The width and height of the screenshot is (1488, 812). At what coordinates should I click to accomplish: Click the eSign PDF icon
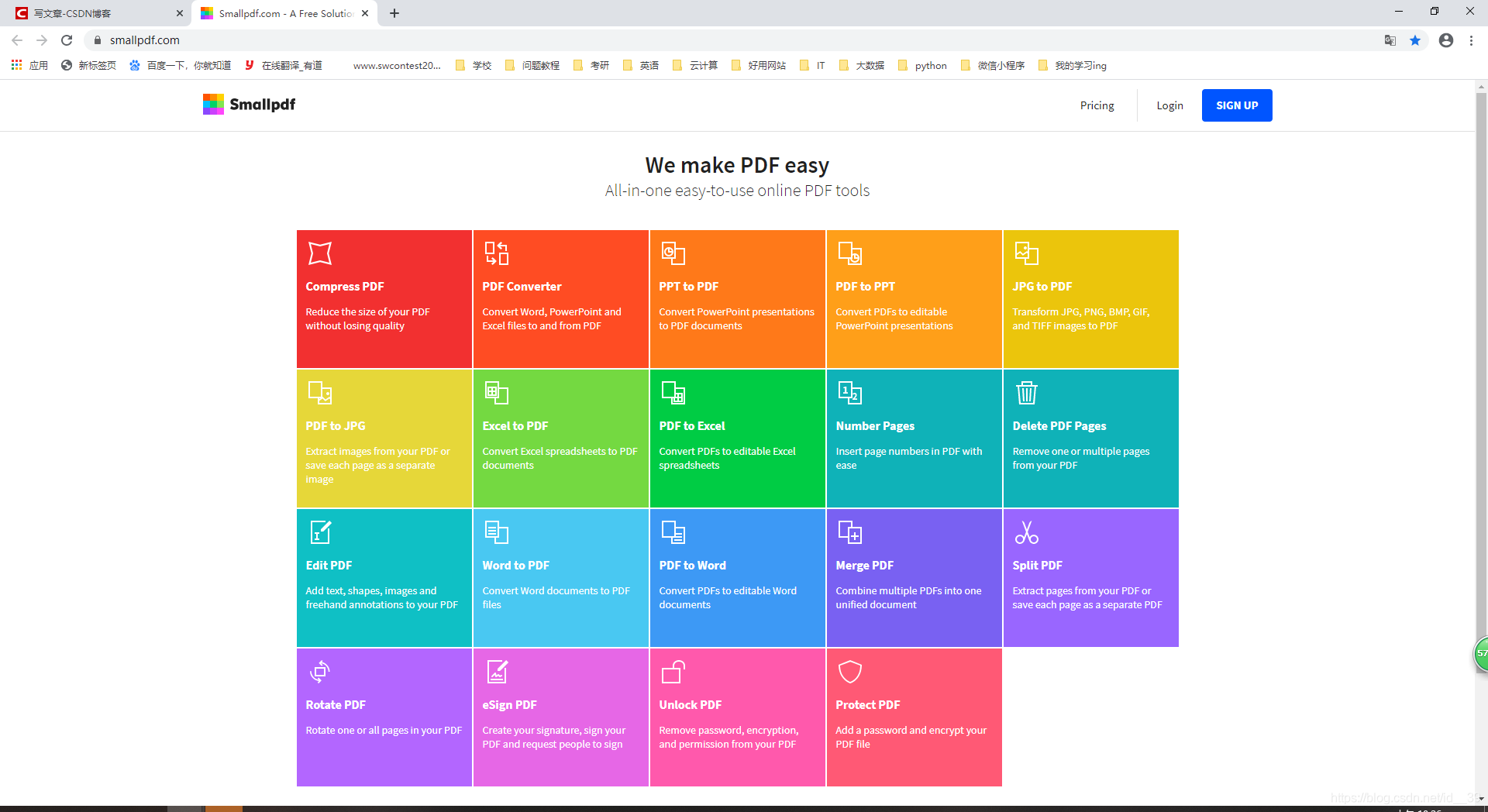click(497, 672)
